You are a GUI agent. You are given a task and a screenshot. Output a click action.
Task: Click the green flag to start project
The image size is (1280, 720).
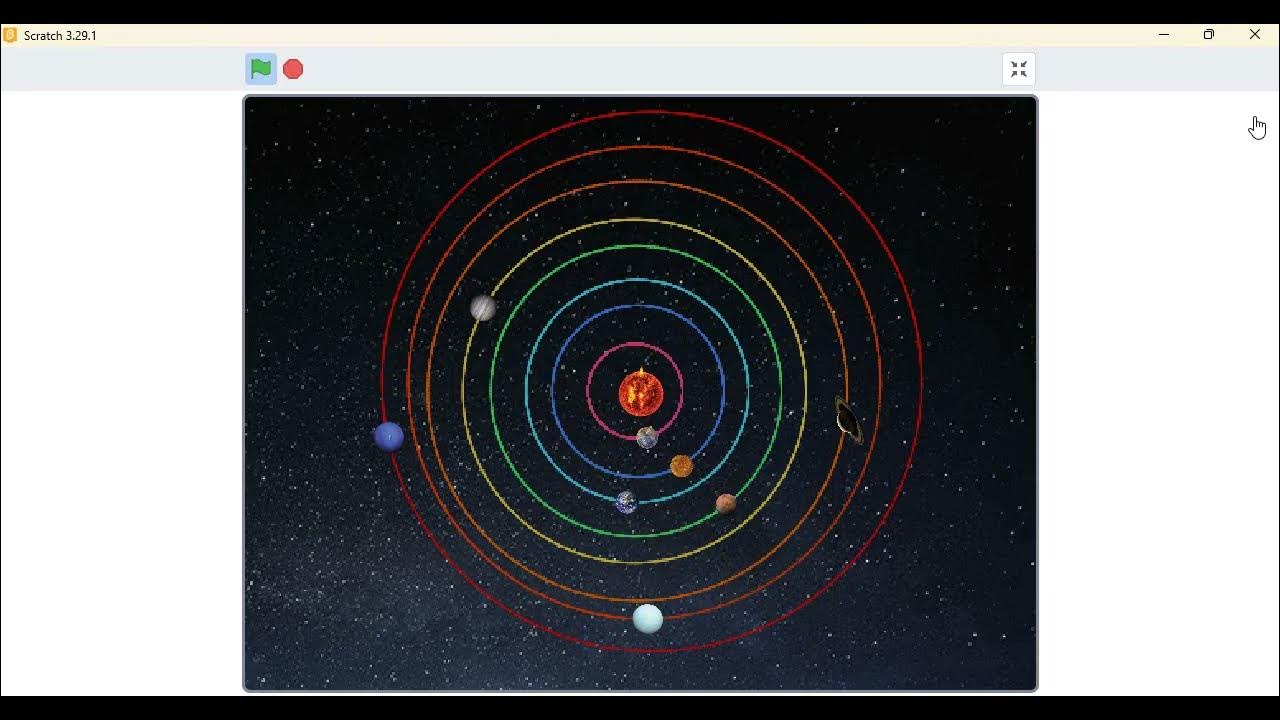261,69
